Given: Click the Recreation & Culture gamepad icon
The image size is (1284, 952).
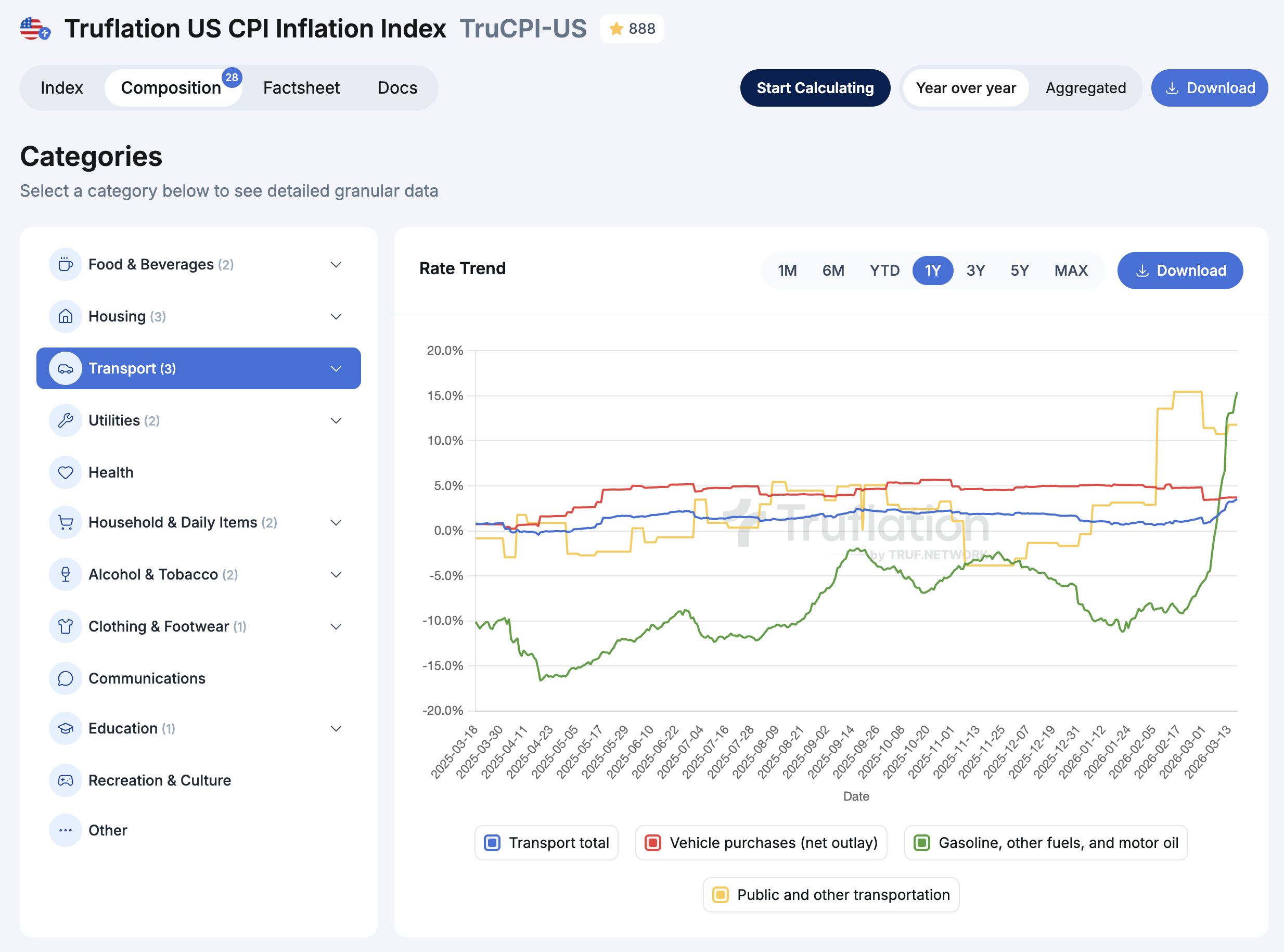Looking at the screenshot, I should pos(66,780).
